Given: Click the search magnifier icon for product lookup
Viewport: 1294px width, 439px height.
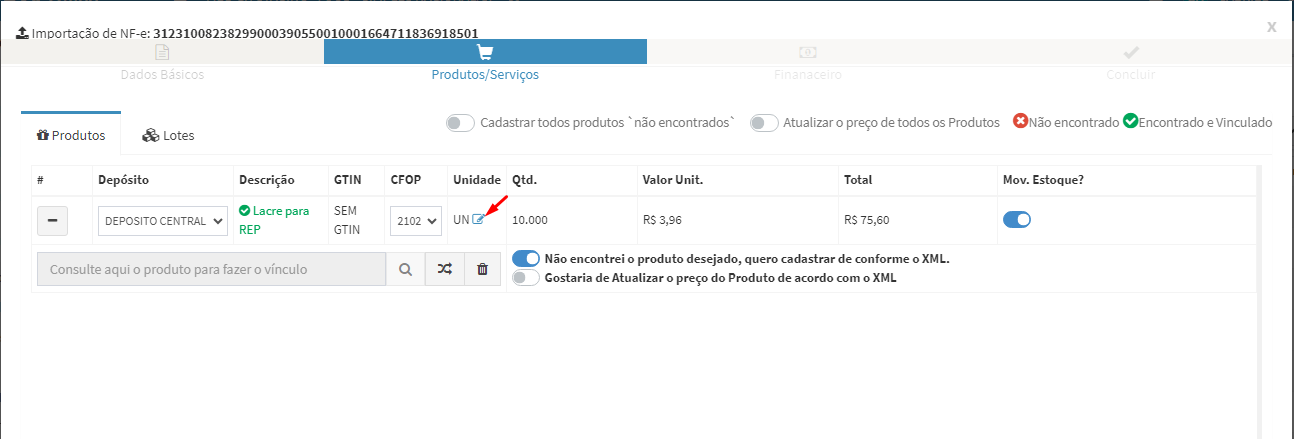Looking at the screenshot, I should [405, 269].
